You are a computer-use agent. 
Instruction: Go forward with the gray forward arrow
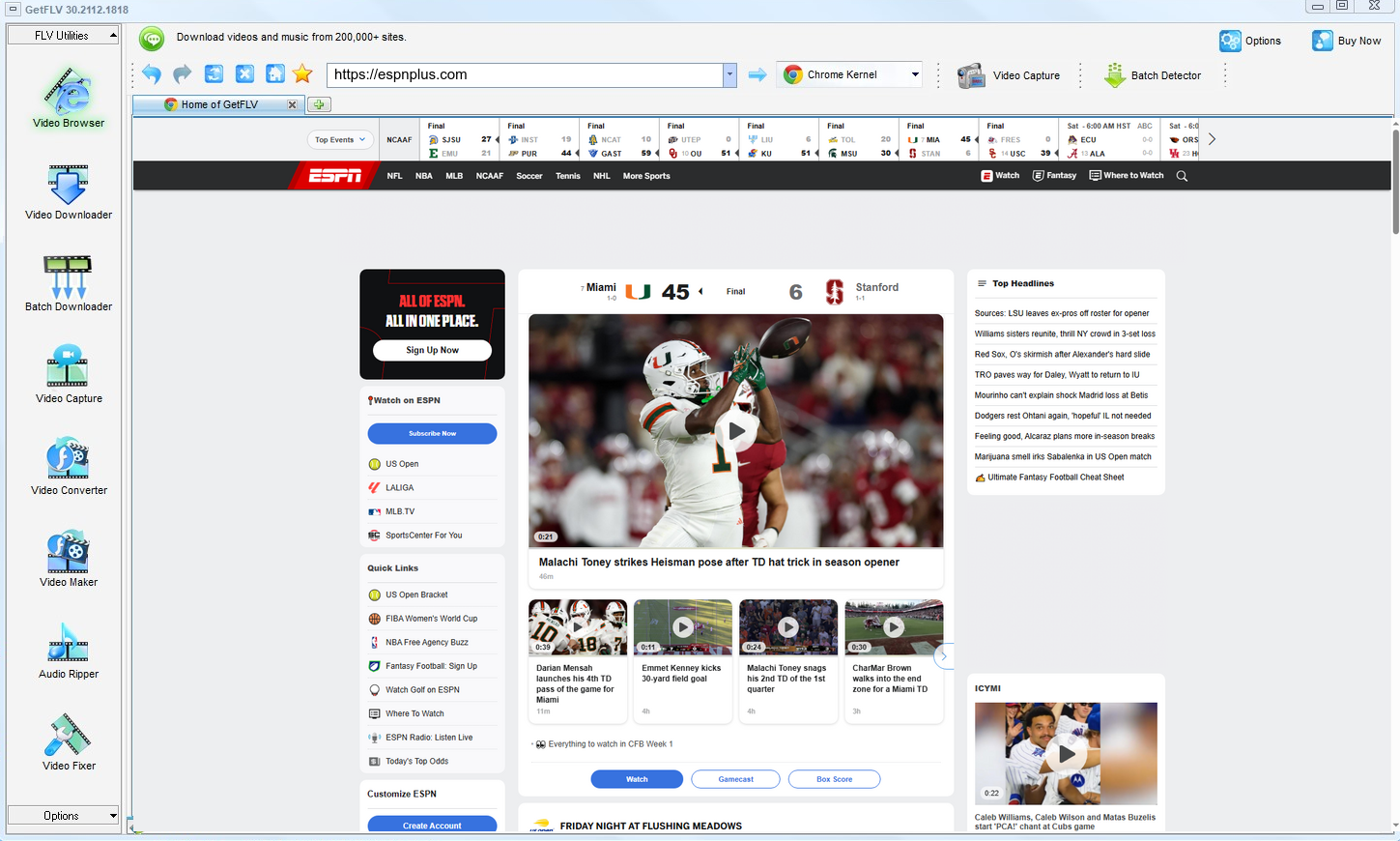click(x=183, y=74)
